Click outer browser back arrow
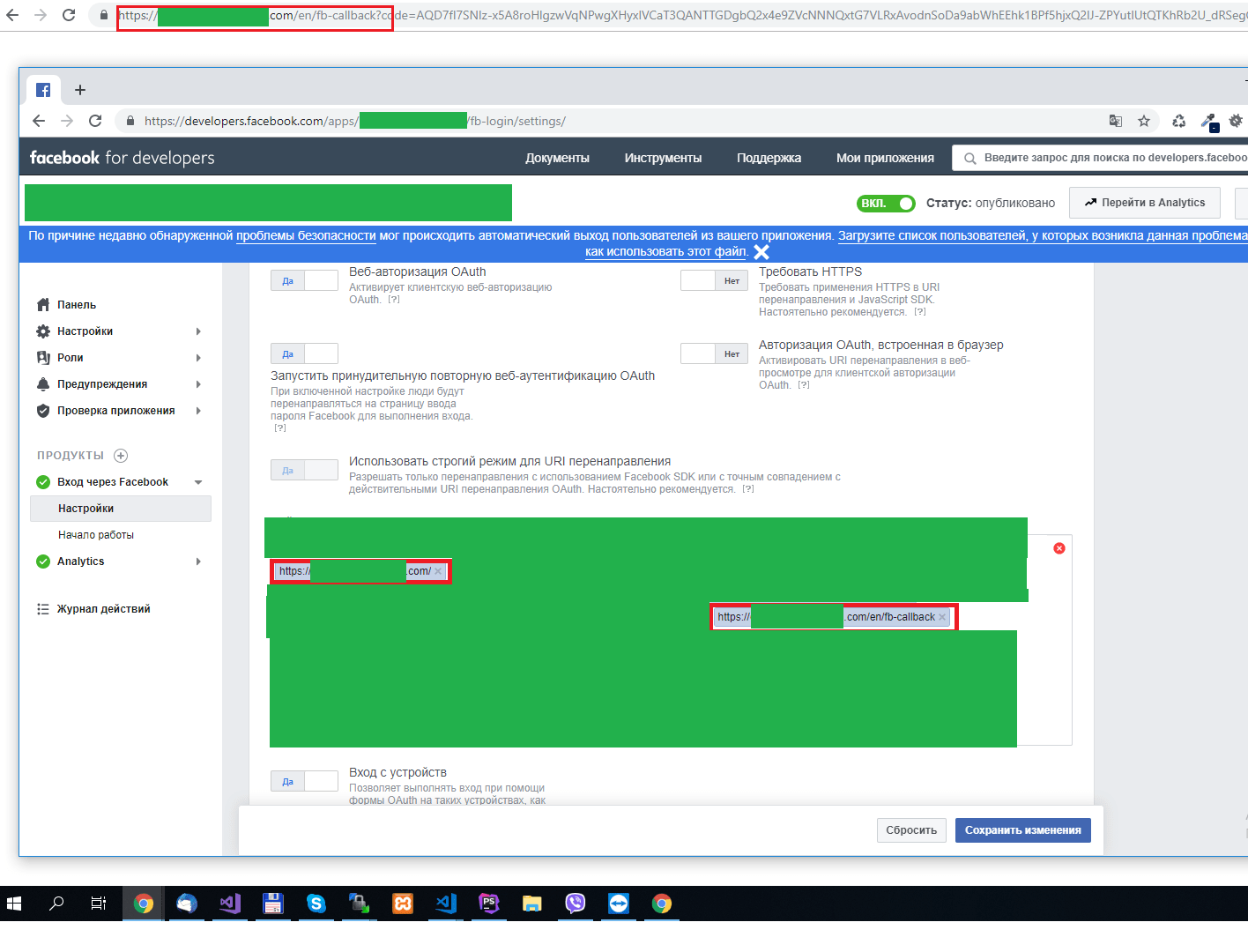This screenshot has width=1248, height=952. coord(12,15)
